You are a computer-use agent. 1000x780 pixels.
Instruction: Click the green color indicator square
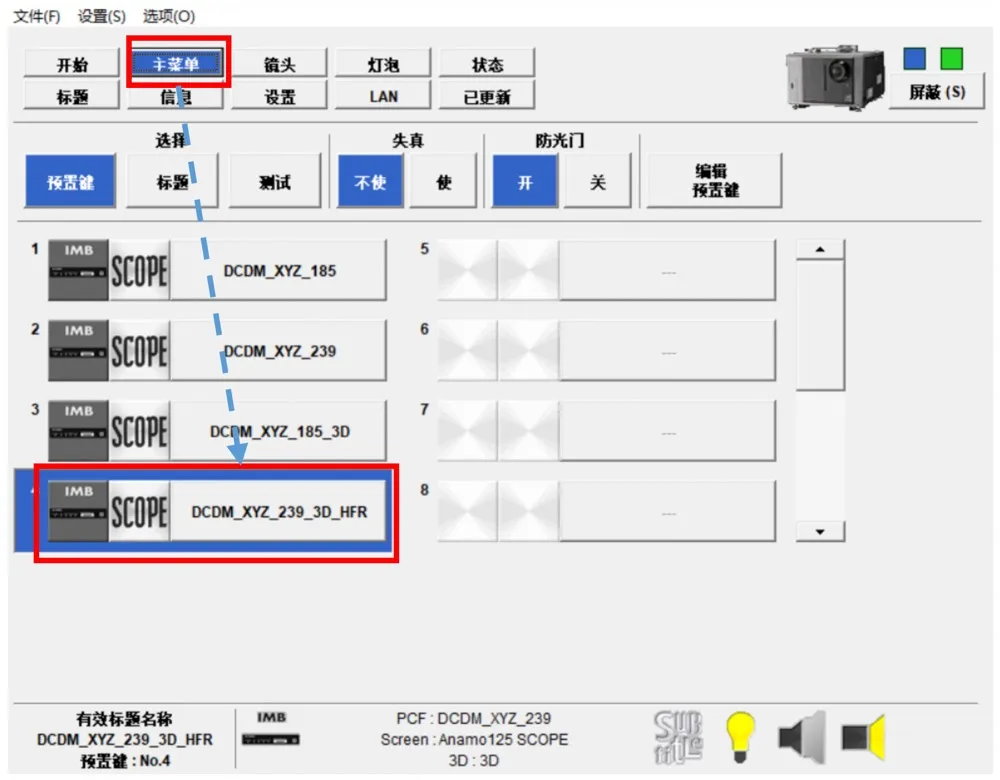(x=951, y=59)
